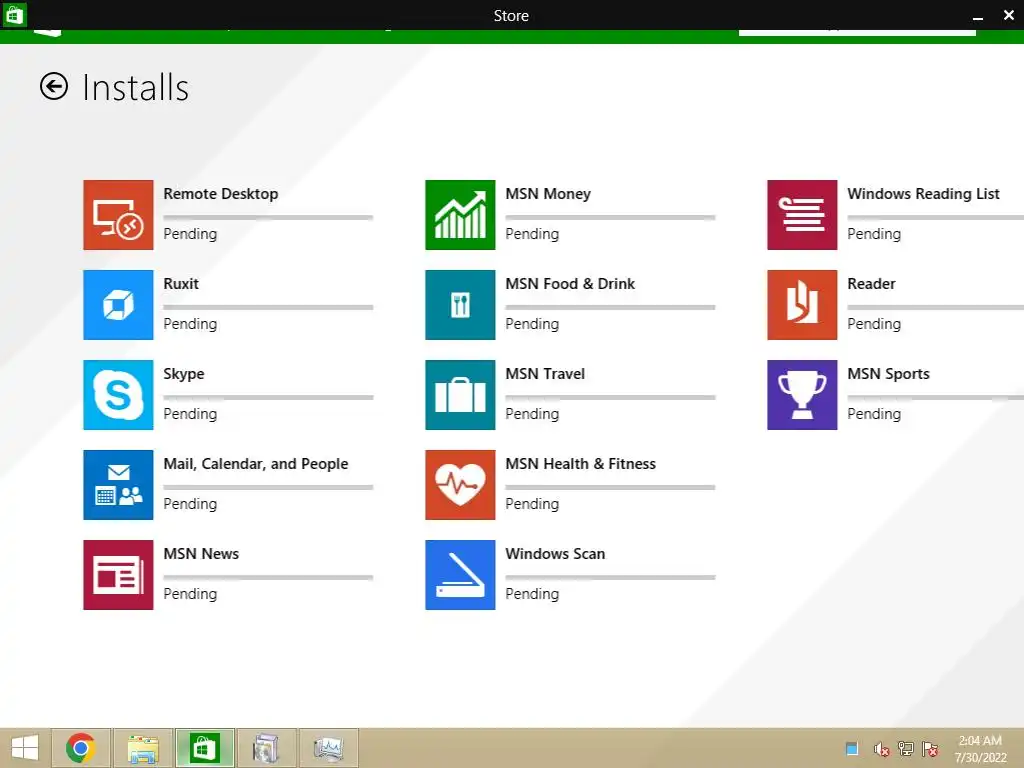Click the Reader title text
Screen dimensions: 1024x768
coord(871,284)
